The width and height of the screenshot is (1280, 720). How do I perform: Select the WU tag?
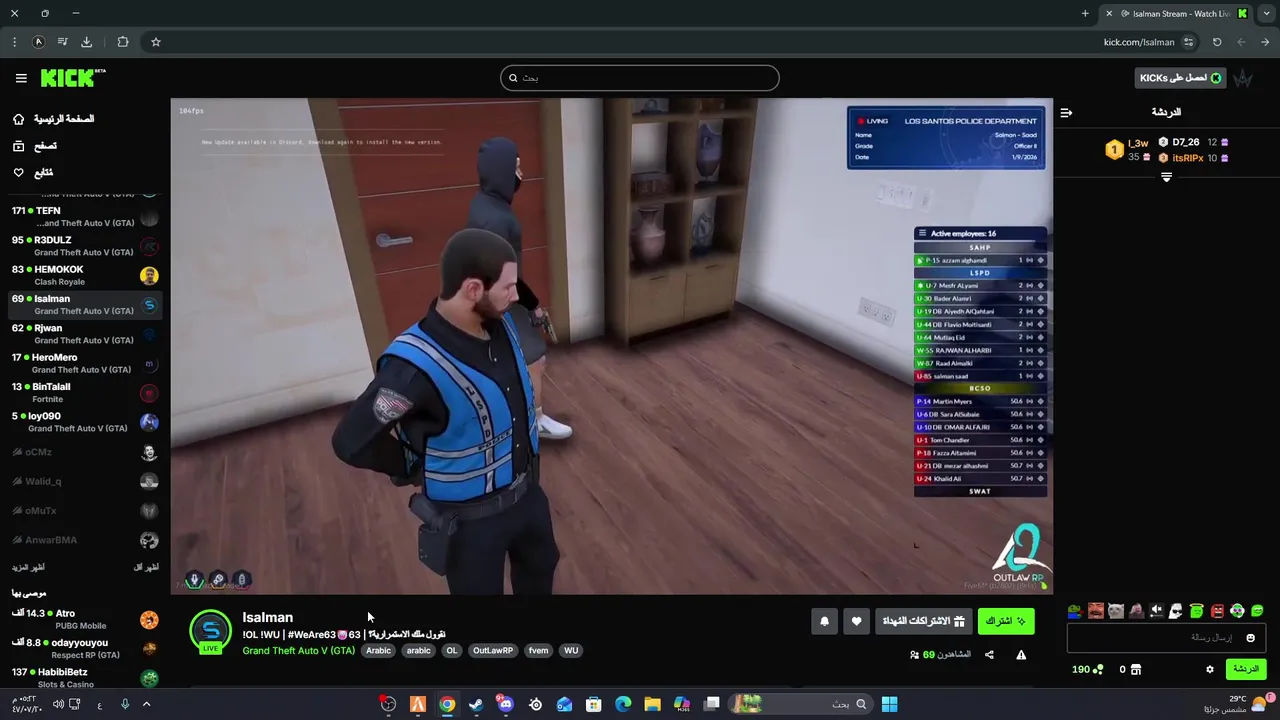click(571, 651)
